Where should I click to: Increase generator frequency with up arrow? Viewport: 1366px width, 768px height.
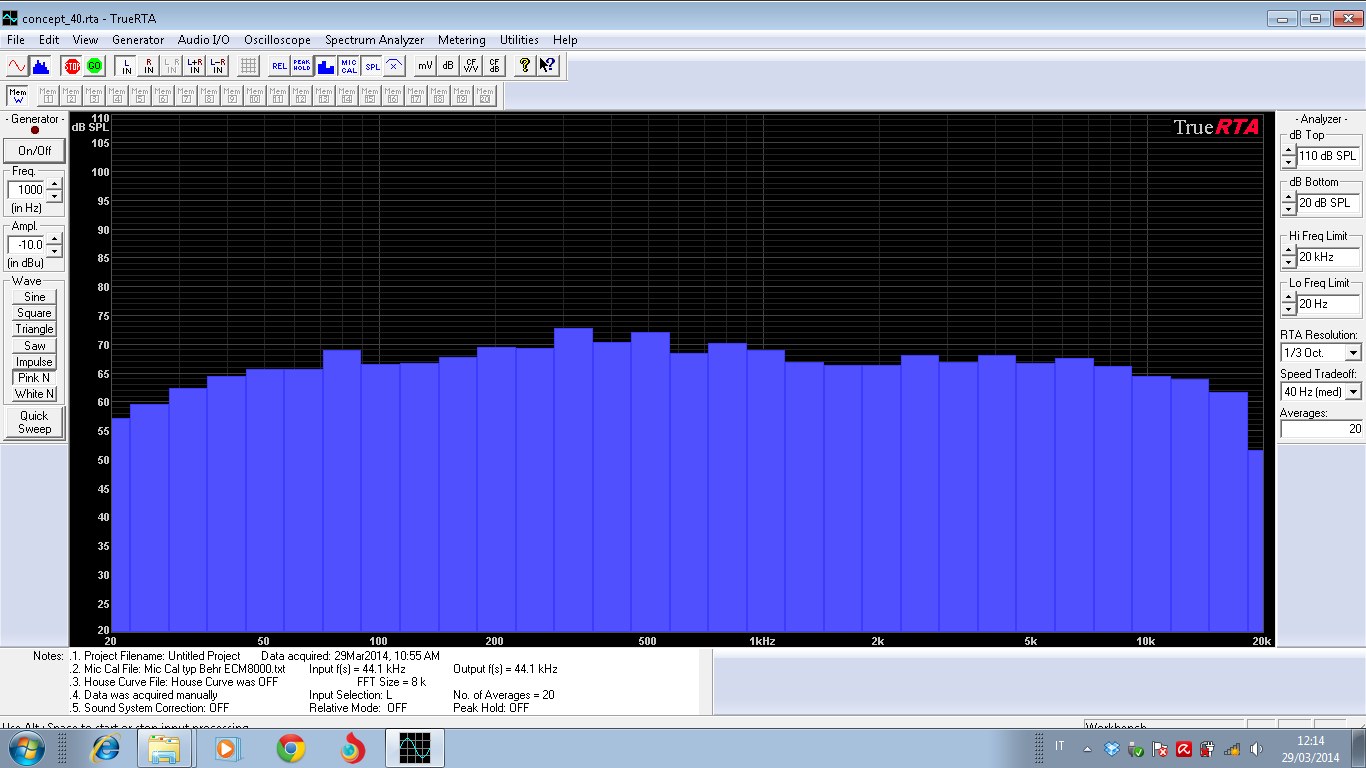55,184
